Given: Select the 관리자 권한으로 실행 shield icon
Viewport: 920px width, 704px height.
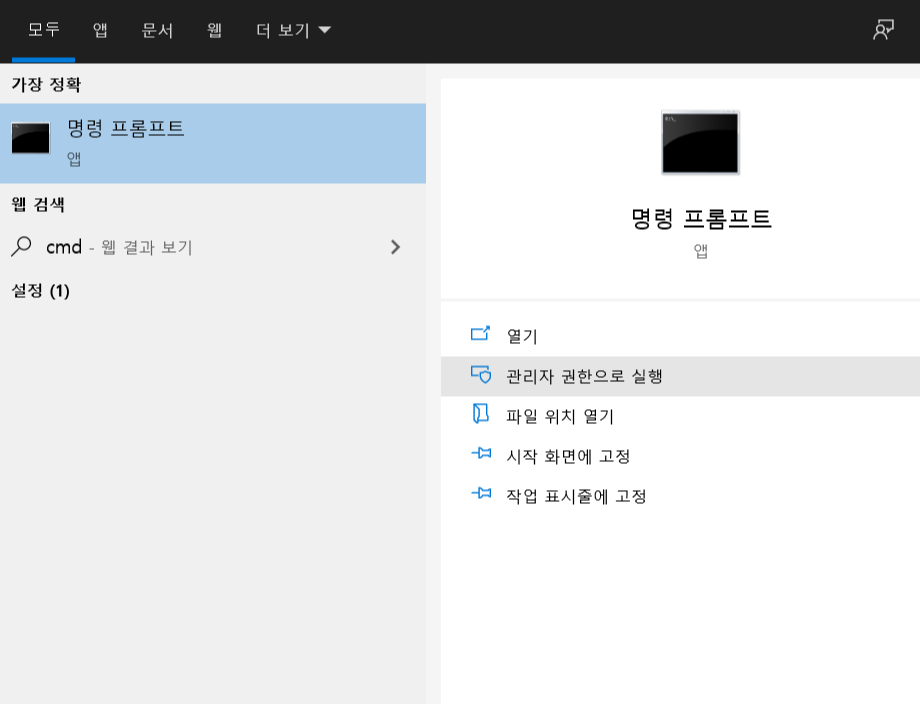Looking at the screenshot, I should 481,375.
